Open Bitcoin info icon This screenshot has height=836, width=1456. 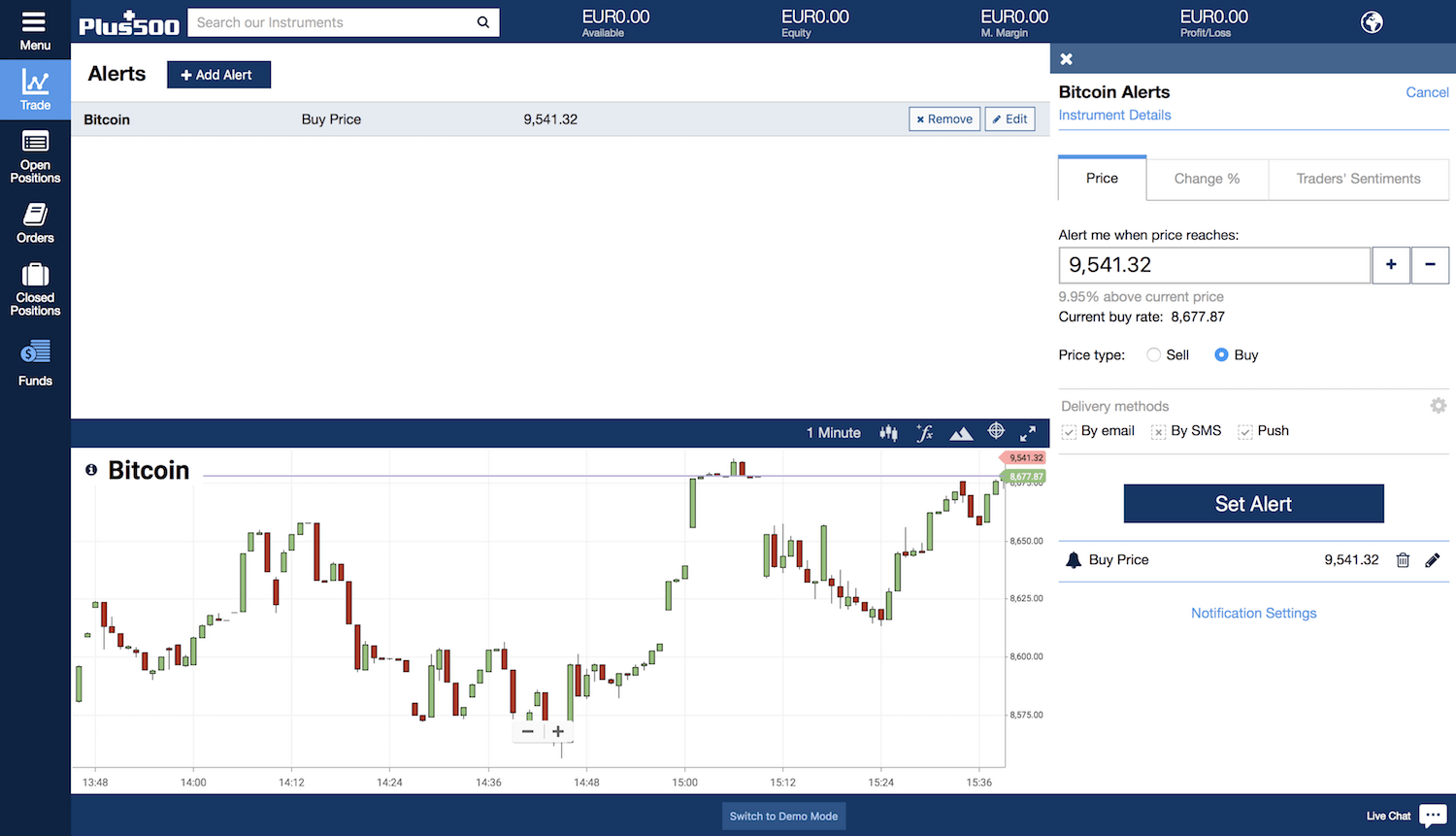click(x=91, y=470)
